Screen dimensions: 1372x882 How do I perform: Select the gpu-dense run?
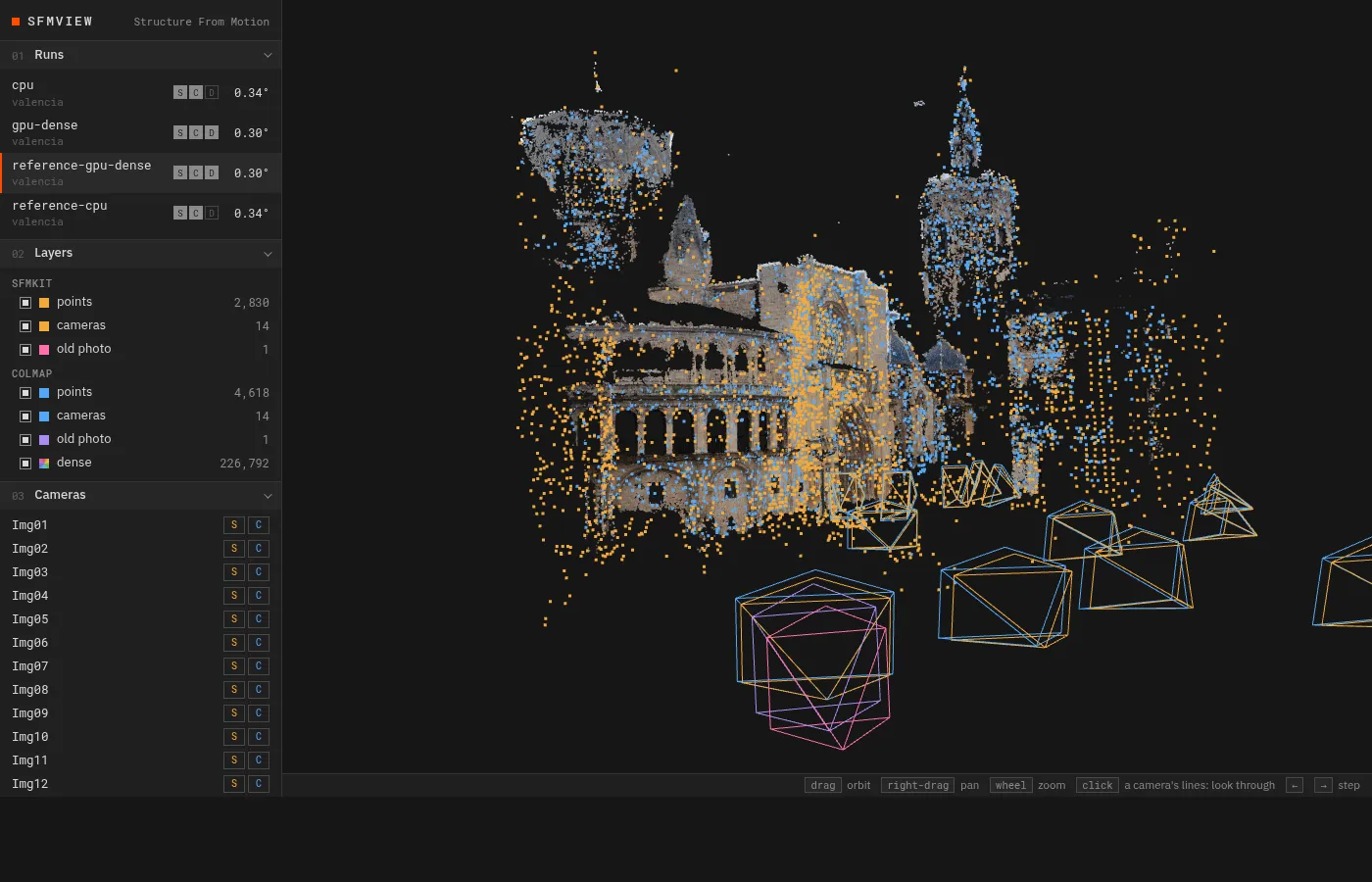coord(140,133)
